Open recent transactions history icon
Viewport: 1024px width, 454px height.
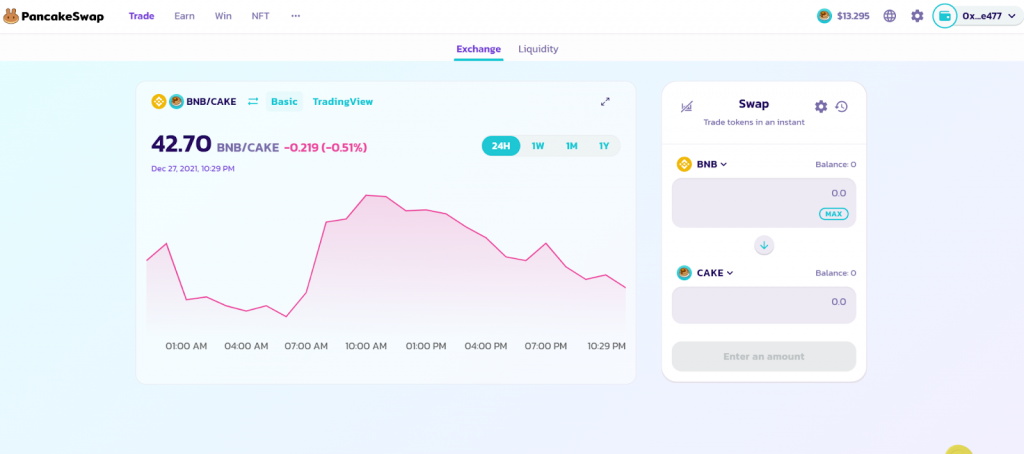click(x=841, y=106)
